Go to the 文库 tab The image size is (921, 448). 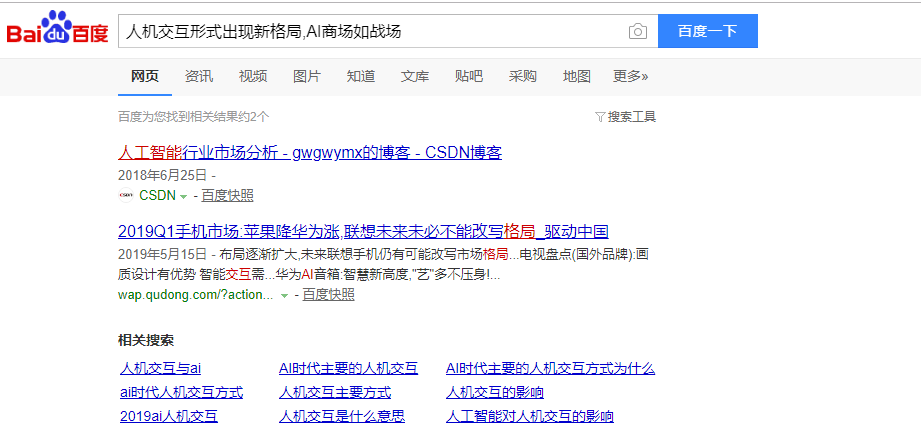(415, 76)
